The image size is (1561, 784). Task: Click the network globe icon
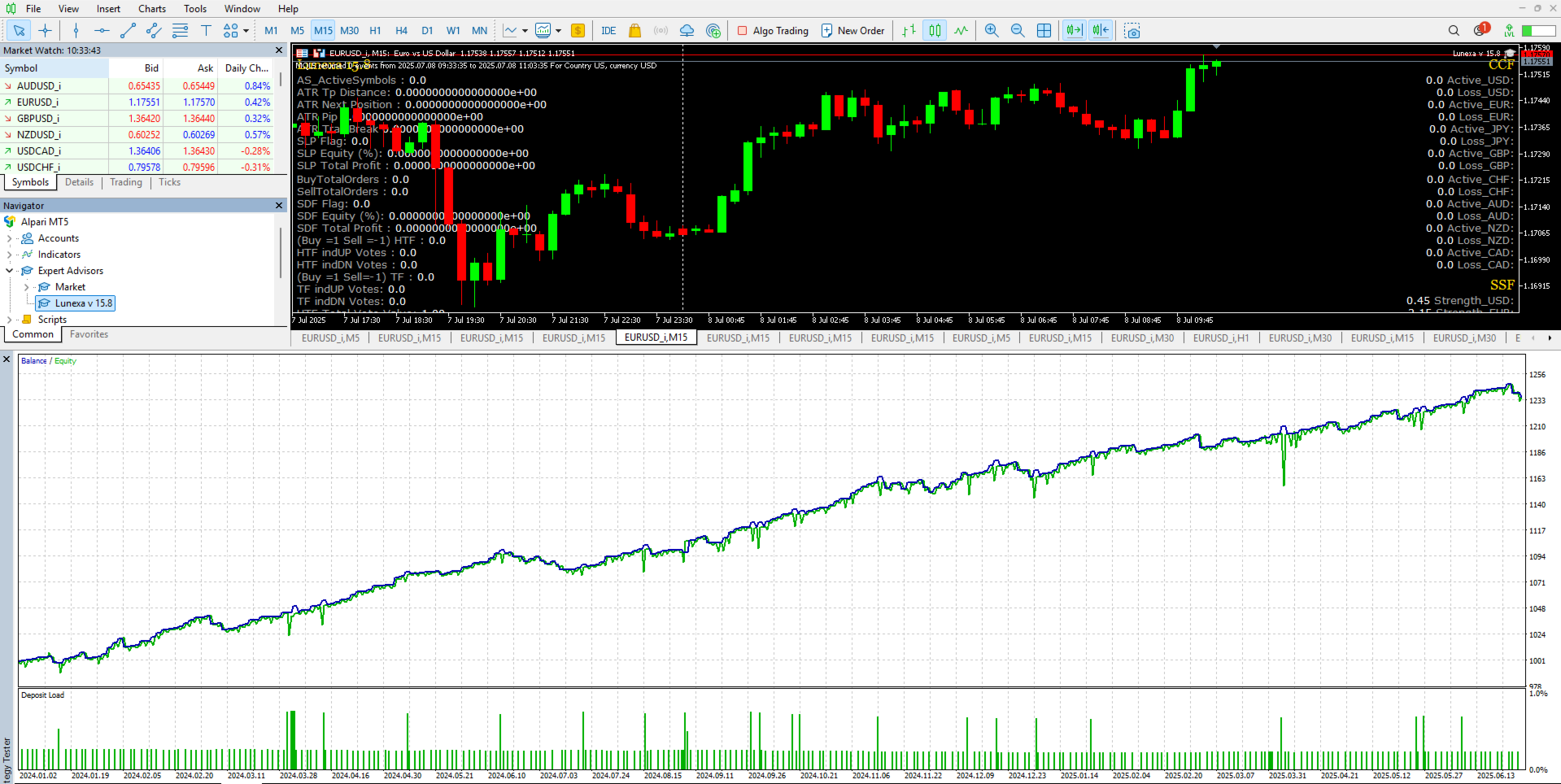[713, 31]
